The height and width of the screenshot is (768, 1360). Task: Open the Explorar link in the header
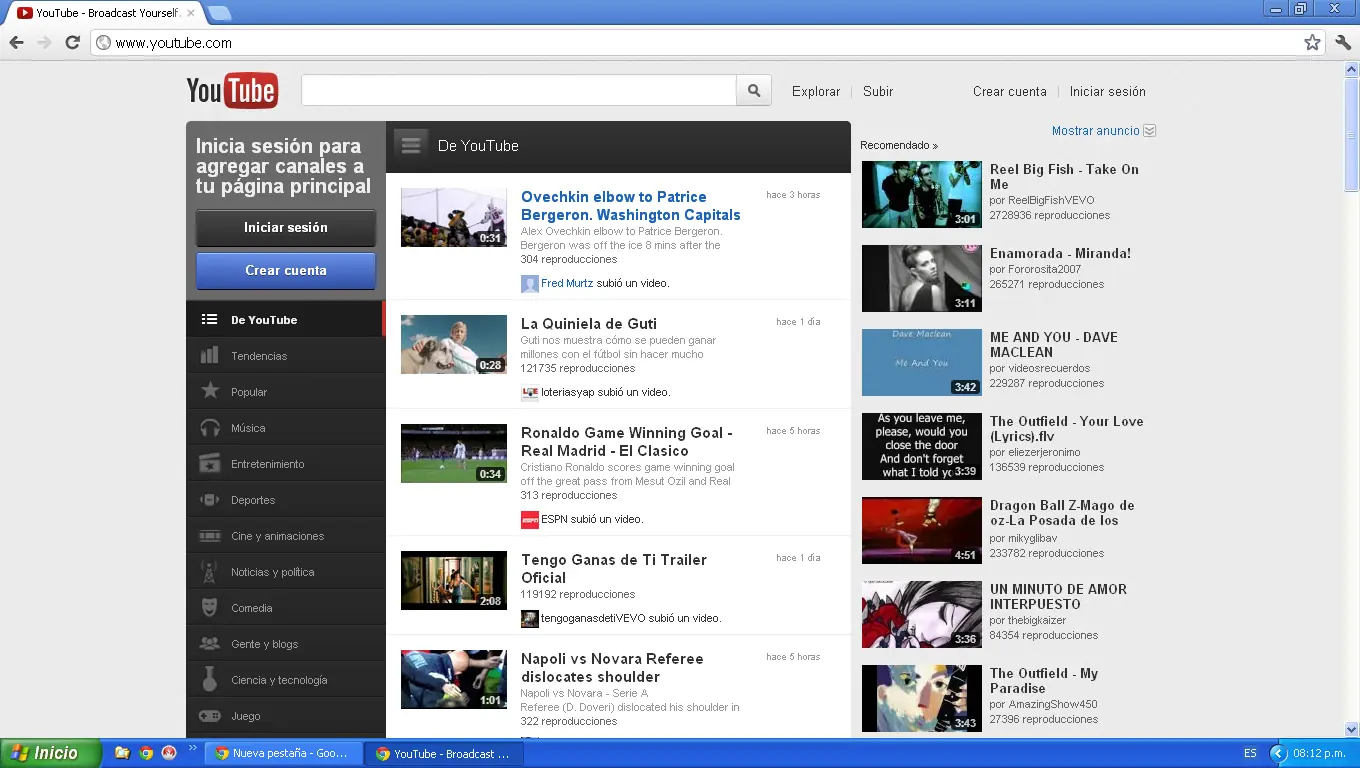point(816,91)
